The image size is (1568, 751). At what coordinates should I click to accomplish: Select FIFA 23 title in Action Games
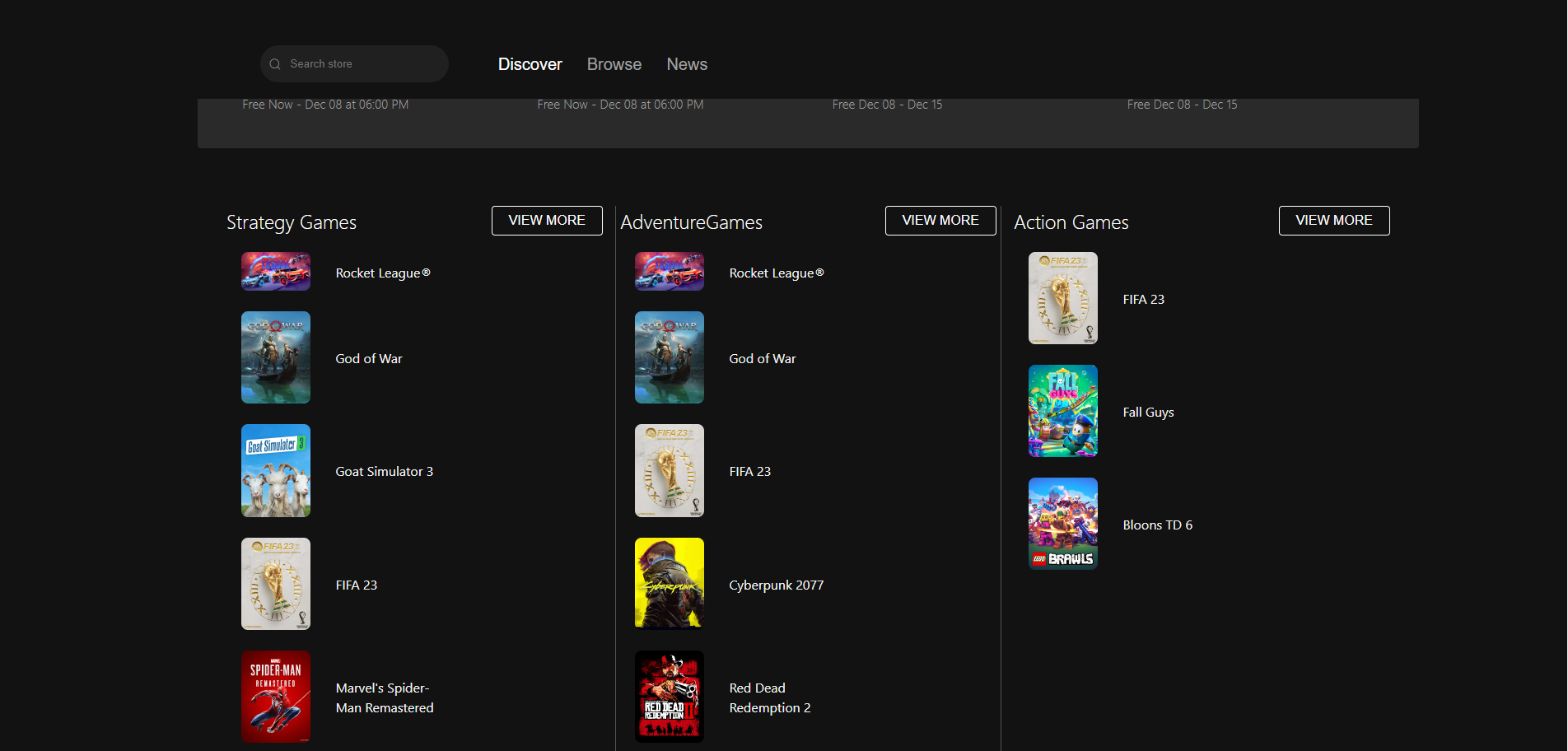(x=1144, y=300)
